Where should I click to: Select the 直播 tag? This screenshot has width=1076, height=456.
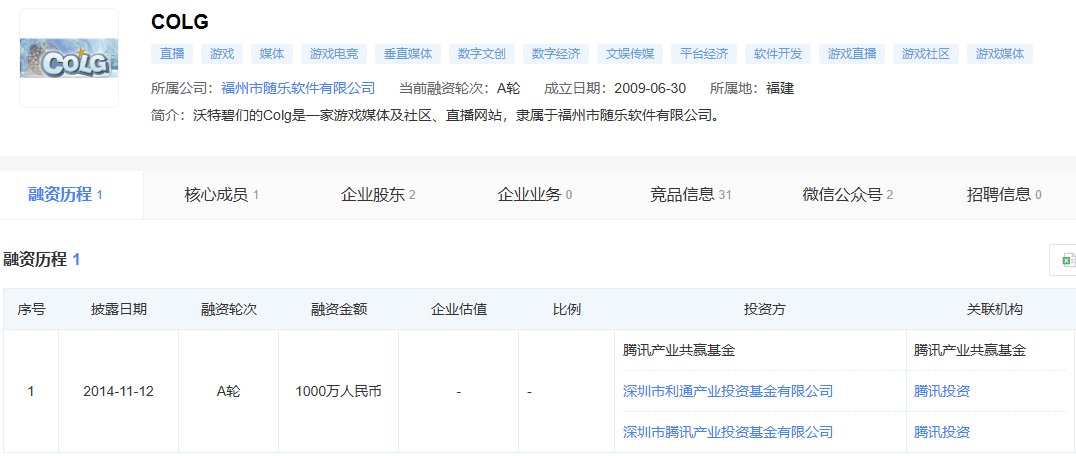point(172,54)
